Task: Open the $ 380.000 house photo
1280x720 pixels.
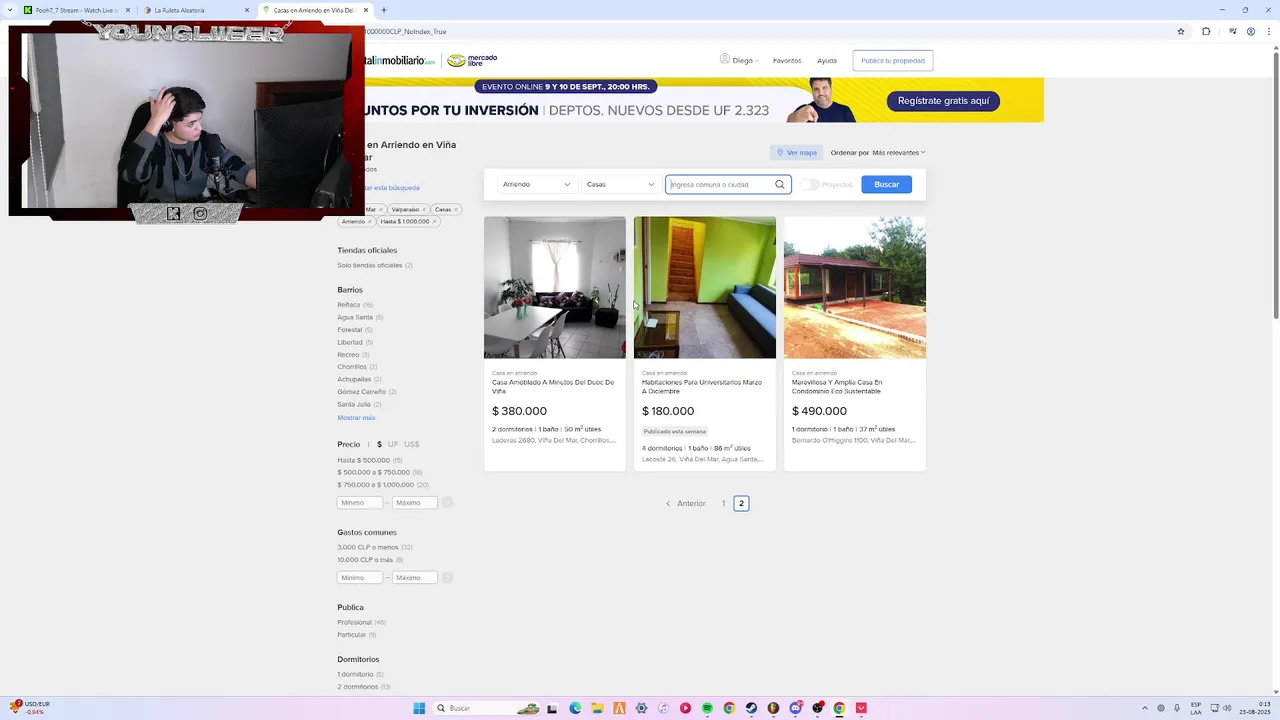Action: (555, 288)
